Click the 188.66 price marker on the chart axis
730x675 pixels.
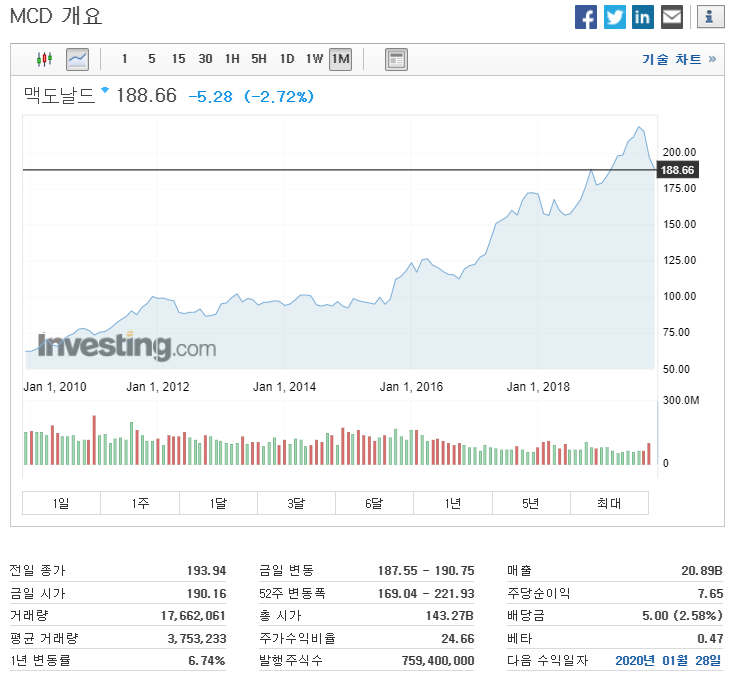coord(677,170)
